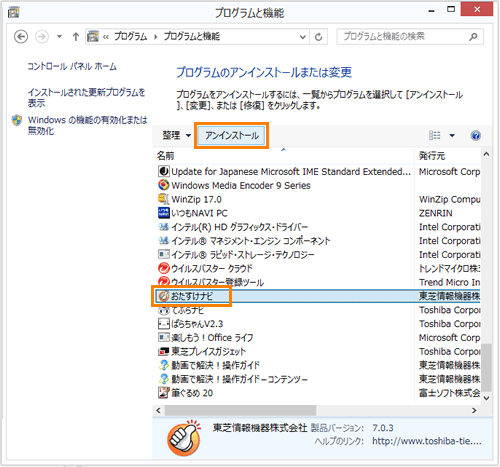The image size is (500, 467).
Task: Select Update for Japanese Microsoft IME icon
Action: pyautogui.click(x=163, y=171)
